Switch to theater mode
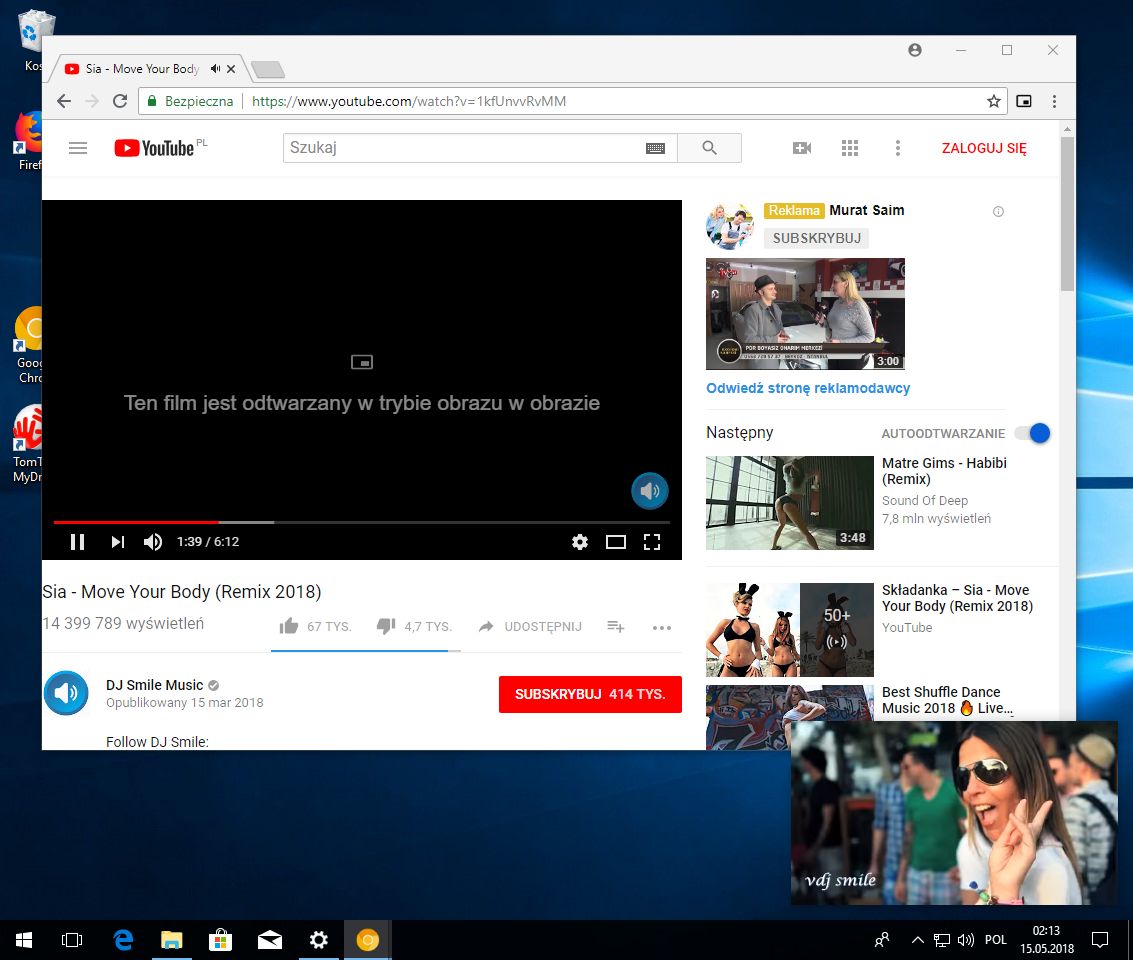This screenshot has height=960, width=1133. (x=616, y=542)
